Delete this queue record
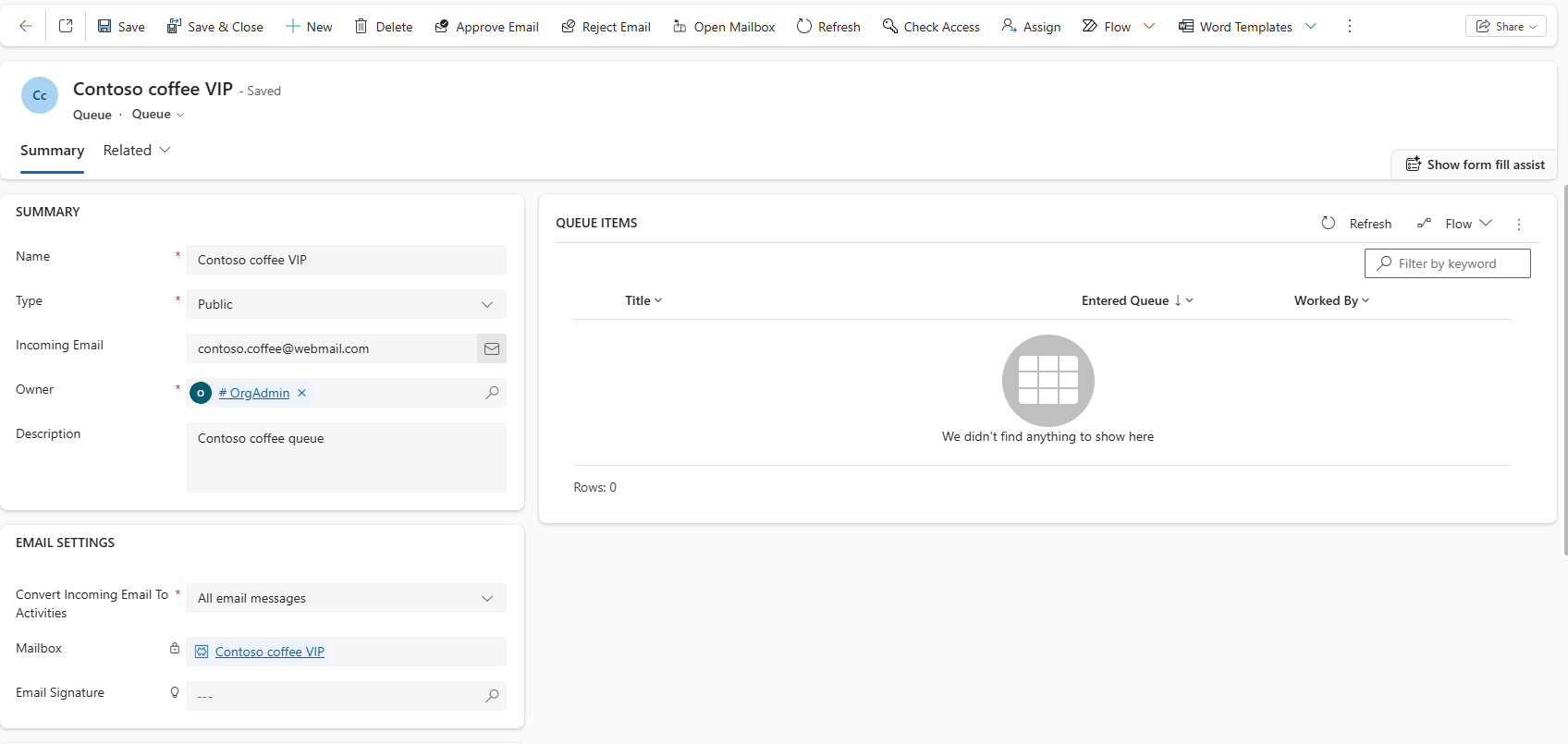Viewport: 1568px width, 744px height. pyautogui.click(x=384, y=27)
